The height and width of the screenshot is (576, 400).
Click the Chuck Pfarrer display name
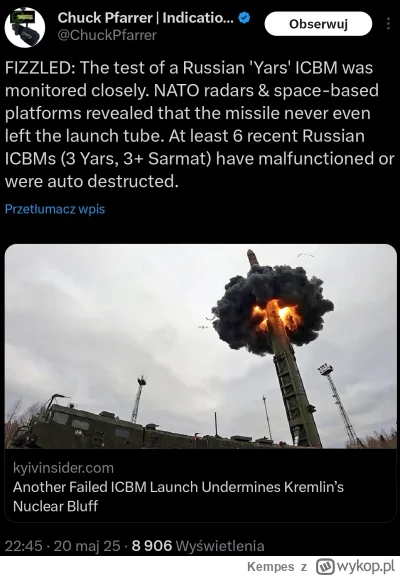point(145,18)
